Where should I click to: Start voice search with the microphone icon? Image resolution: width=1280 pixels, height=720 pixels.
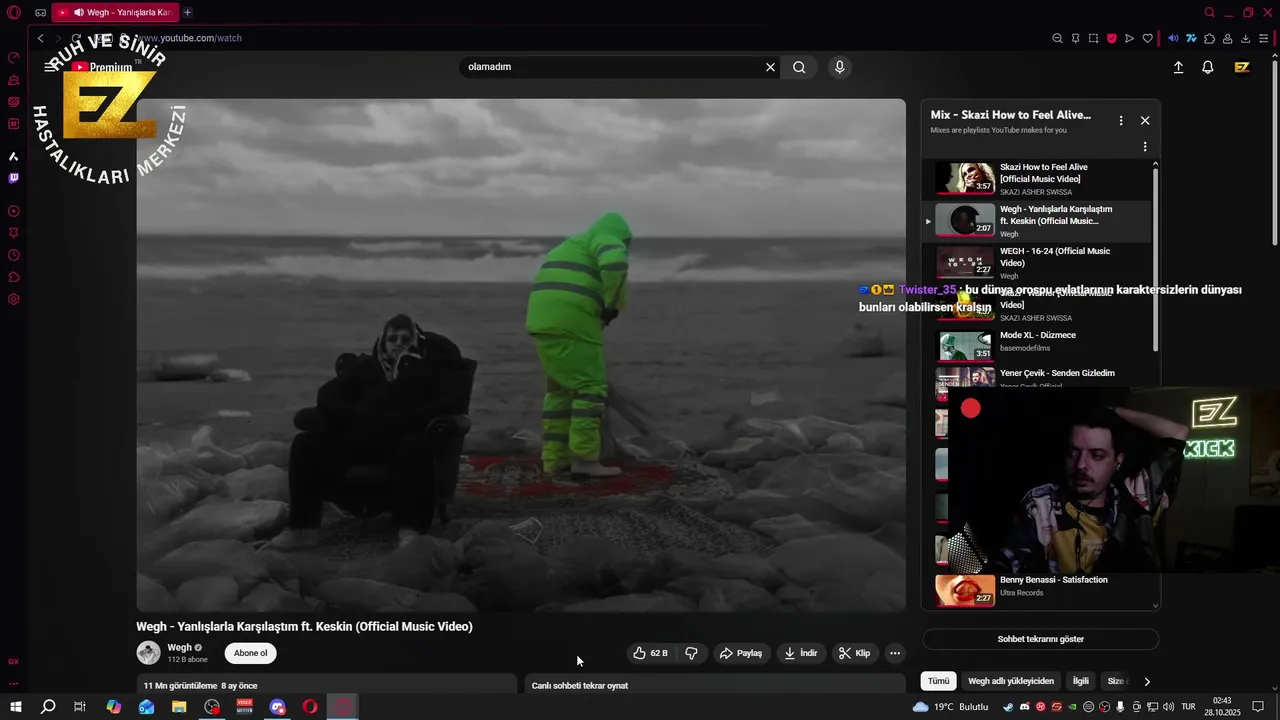point(839,67)
